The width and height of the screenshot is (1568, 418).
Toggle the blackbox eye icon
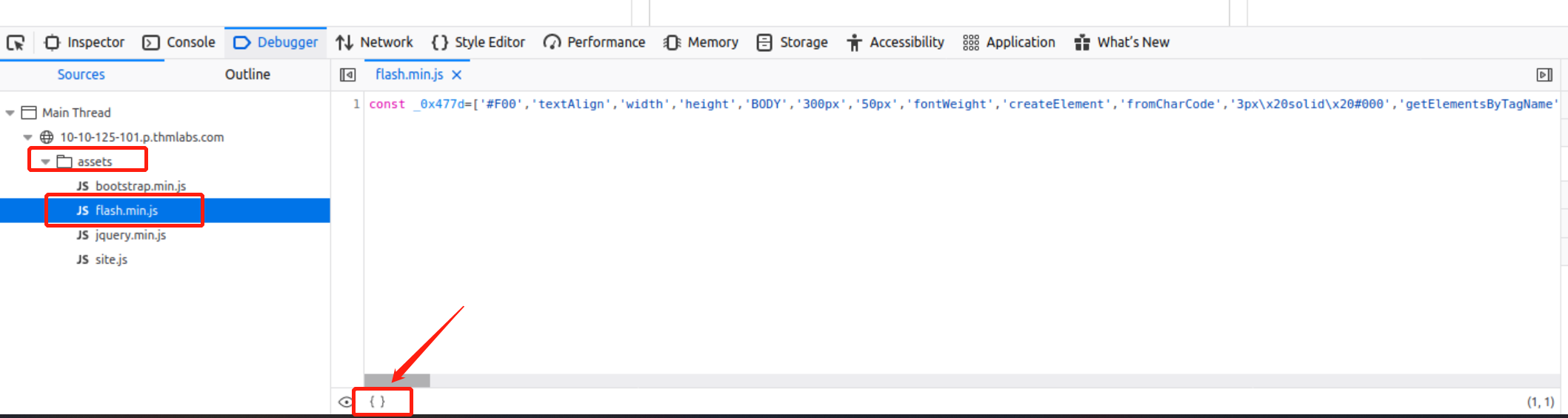[x=345, y=402]
